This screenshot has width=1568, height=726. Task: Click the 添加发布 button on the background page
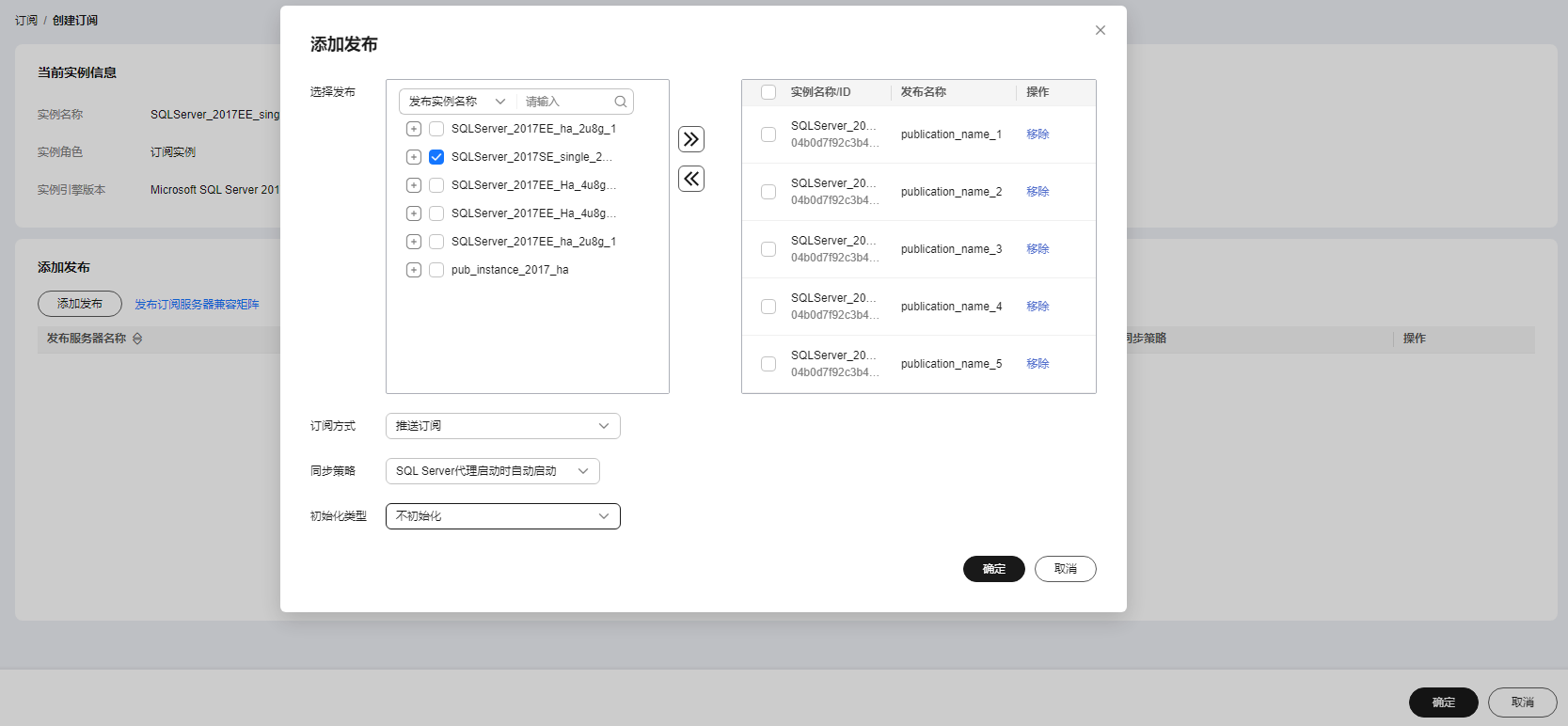(x=80, y=304)
